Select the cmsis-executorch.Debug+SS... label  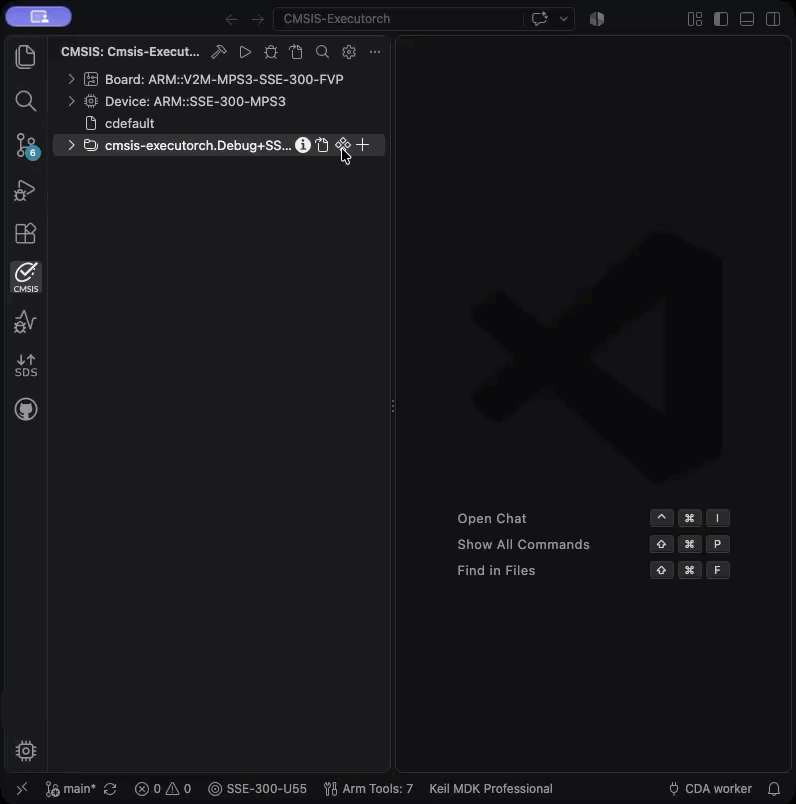(x=198, y=146)
